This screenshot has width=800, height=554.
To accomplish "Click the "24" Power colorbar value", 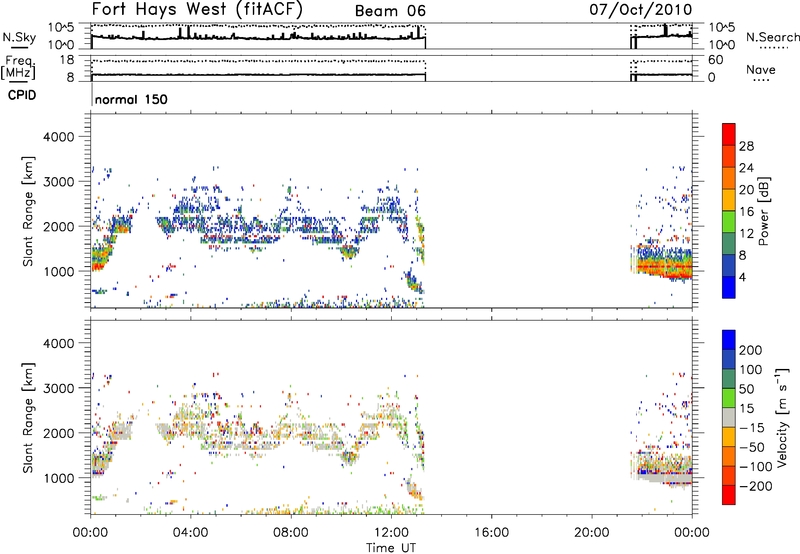I will point(746,168).
